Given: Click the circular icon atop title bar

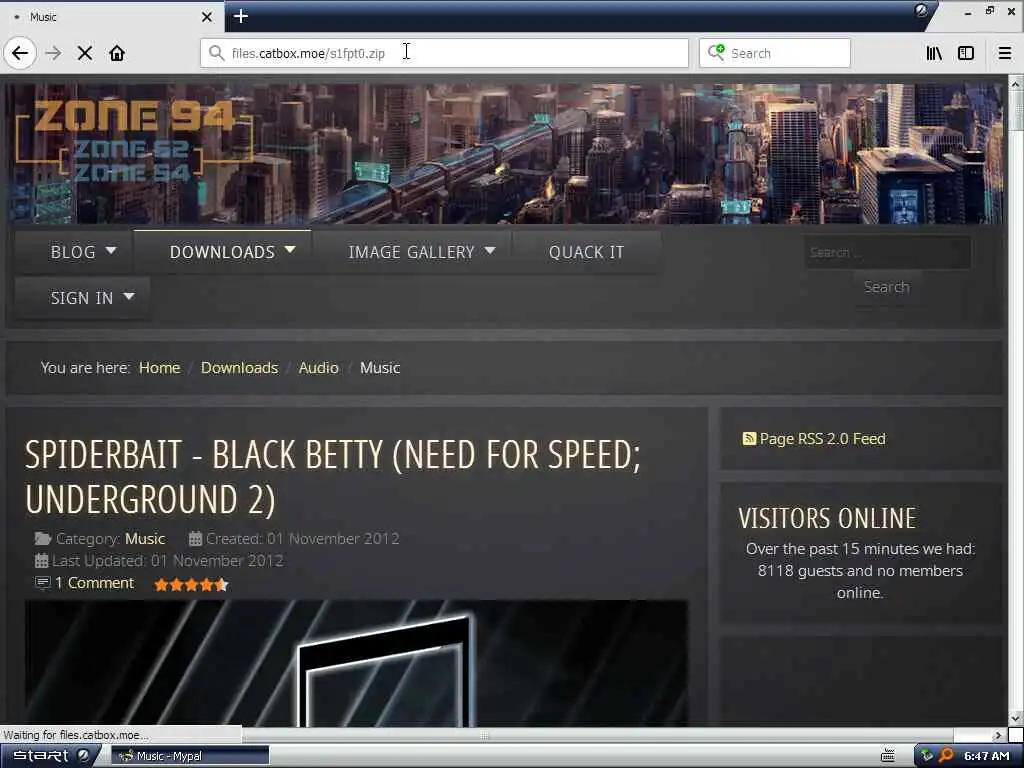Looking at the screenshot, I should 921,10.
